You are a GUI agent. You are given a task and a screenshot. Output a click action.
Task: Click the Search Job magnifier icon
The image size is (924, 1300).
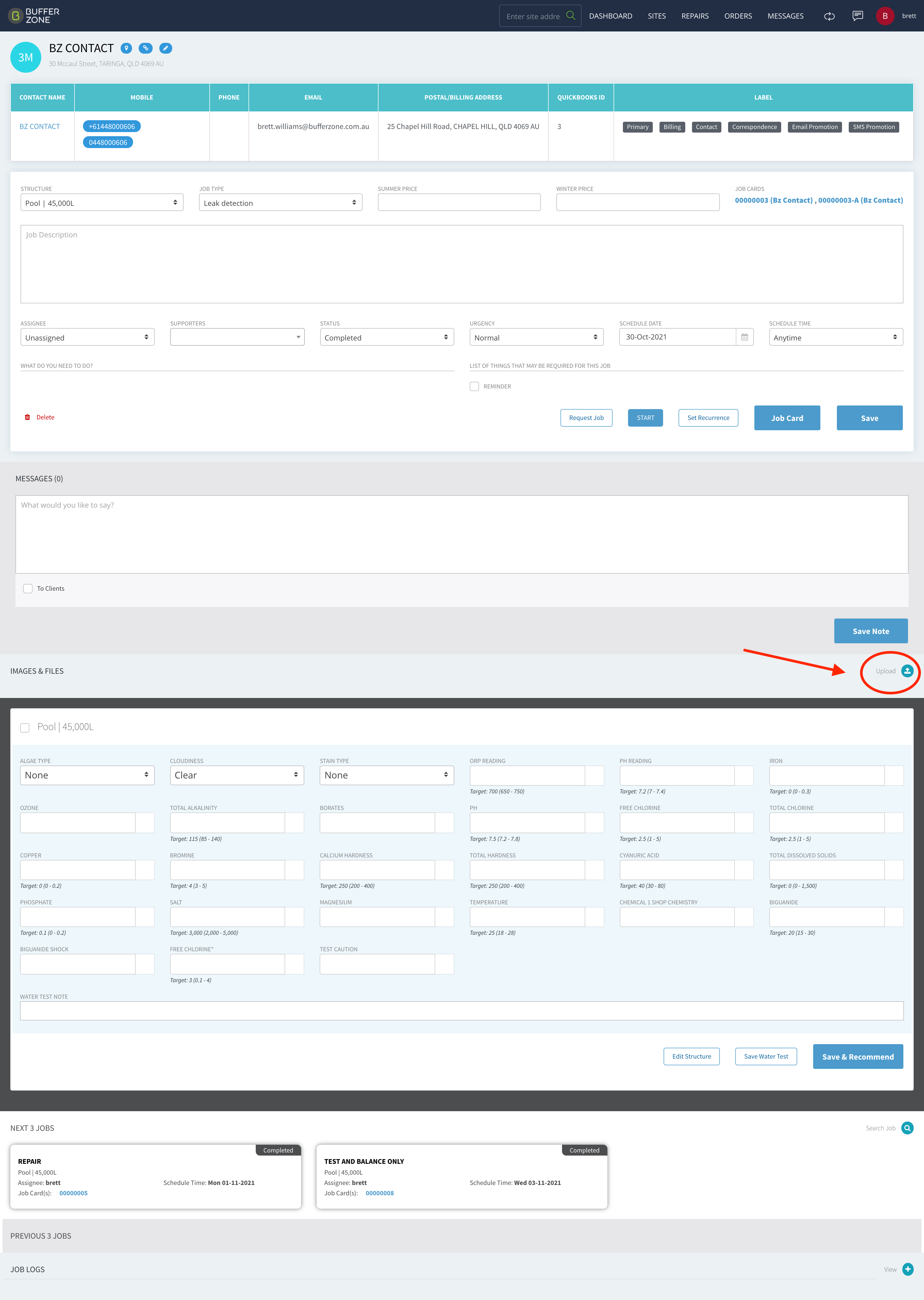(907, 1128)
